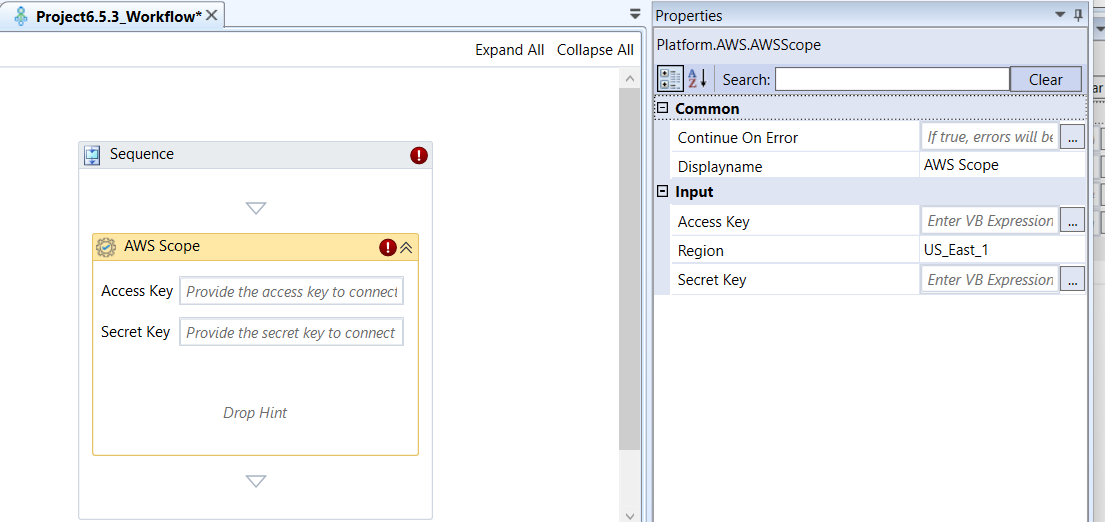Open the Access Key expression editor button
The width and height of the screenshot is (1105, 522).
tap(1072, 221)
